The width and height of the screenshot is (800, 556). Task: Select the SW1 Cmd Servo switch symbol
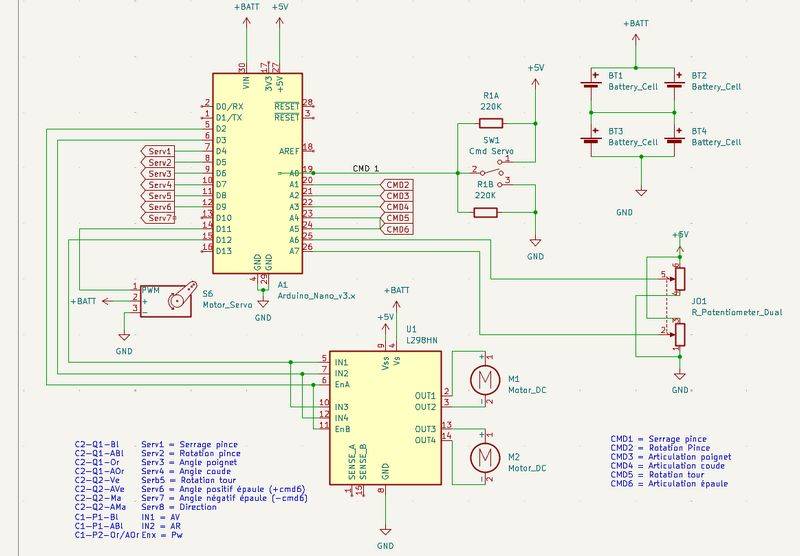[x=491, y=172]
